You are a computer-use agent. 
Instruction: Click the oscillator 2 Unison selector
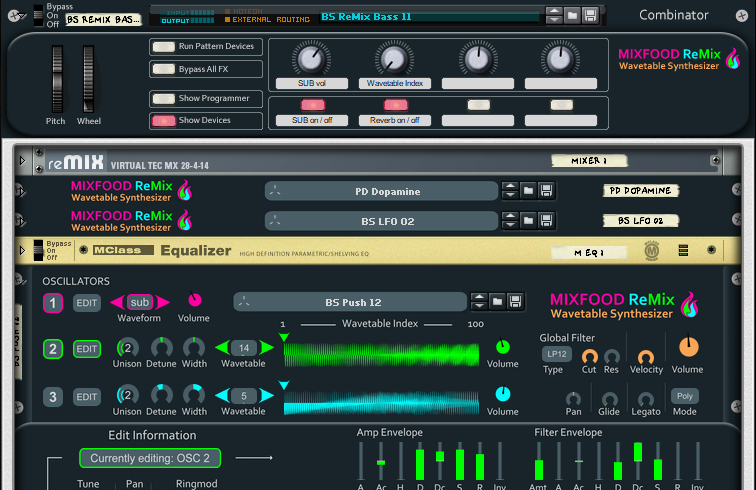pos(127,348)
